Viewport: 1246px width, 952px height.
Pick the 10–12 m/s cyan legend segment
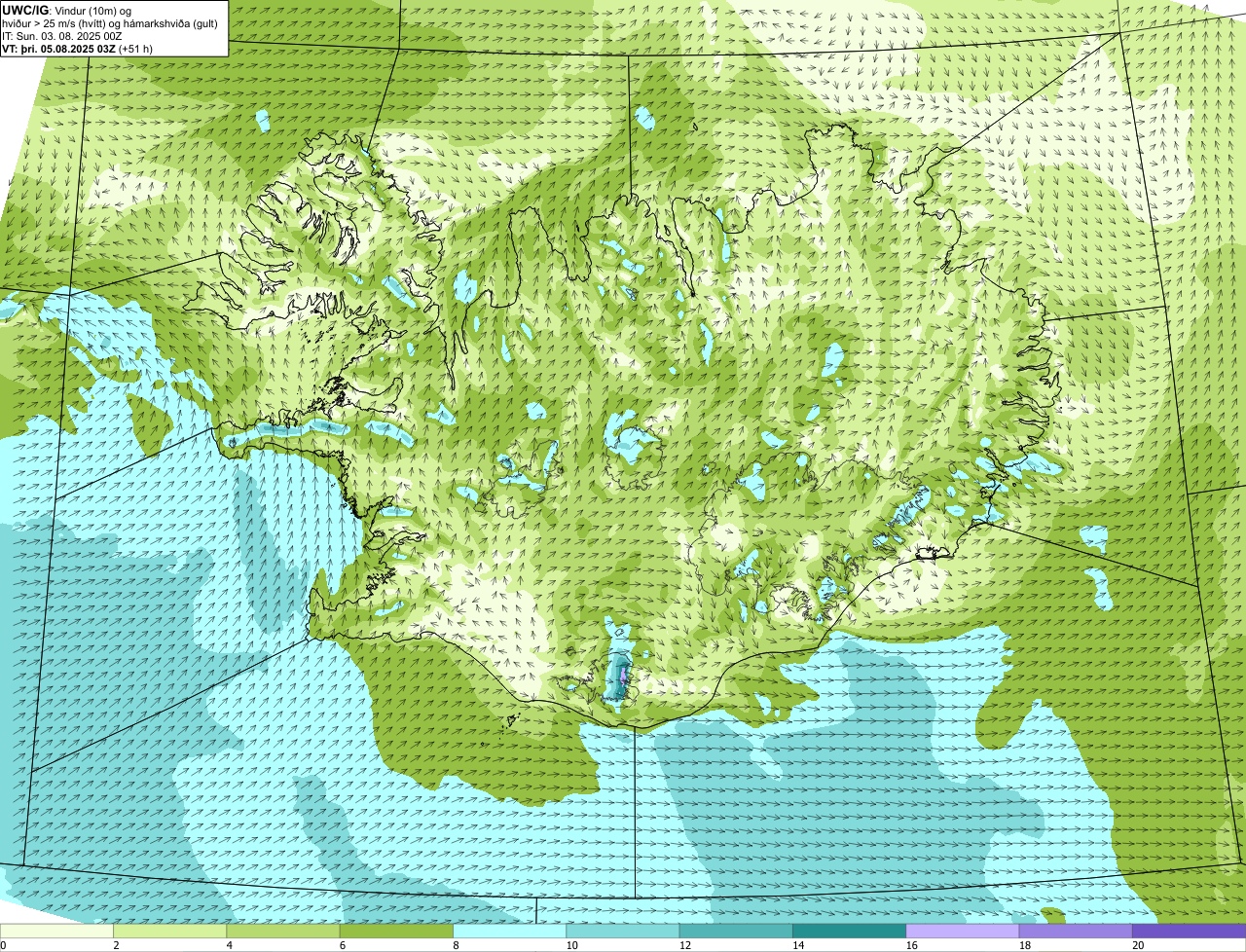(x=623, y=931)
